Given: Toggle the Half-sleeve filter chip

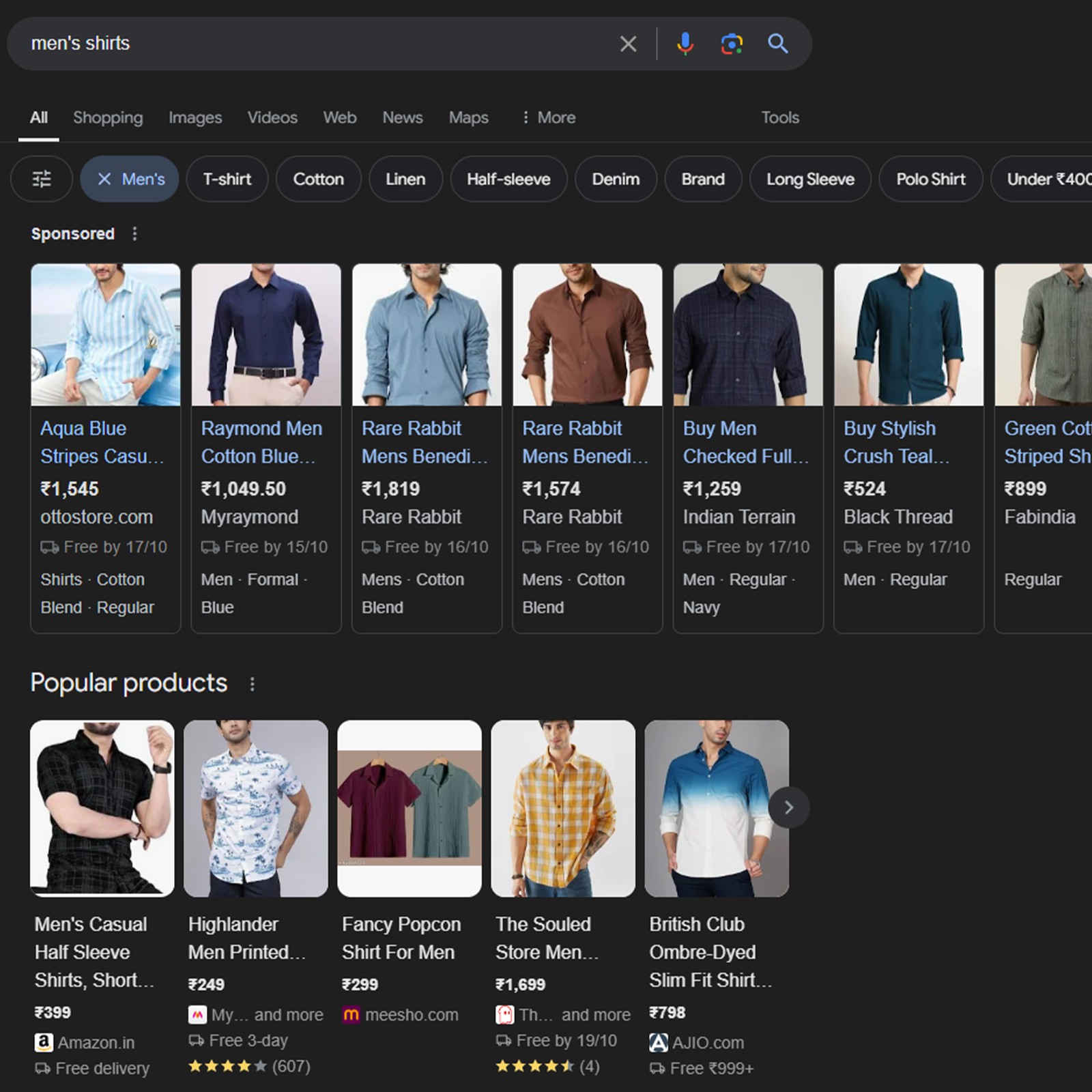Looking at the screenshot, I should click(x=508, y=179).
